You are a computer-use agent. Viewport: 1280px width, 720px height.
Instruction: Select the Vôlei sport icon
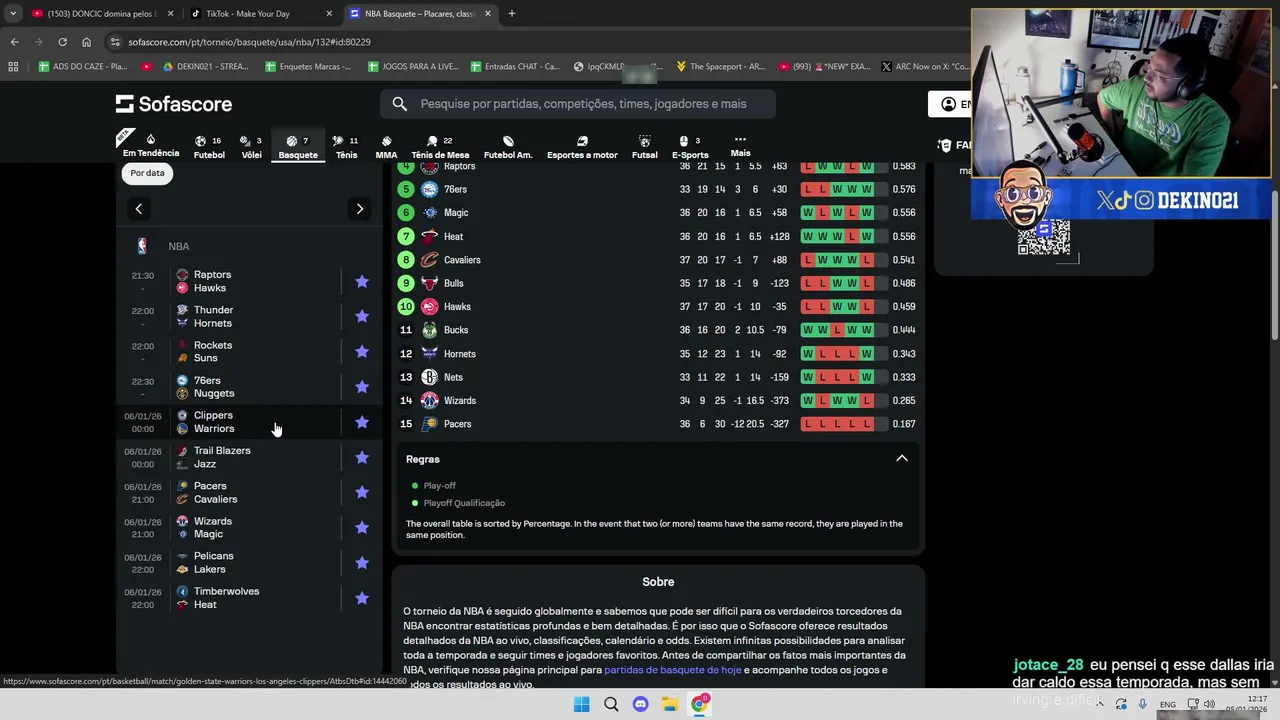click(251, 147)
